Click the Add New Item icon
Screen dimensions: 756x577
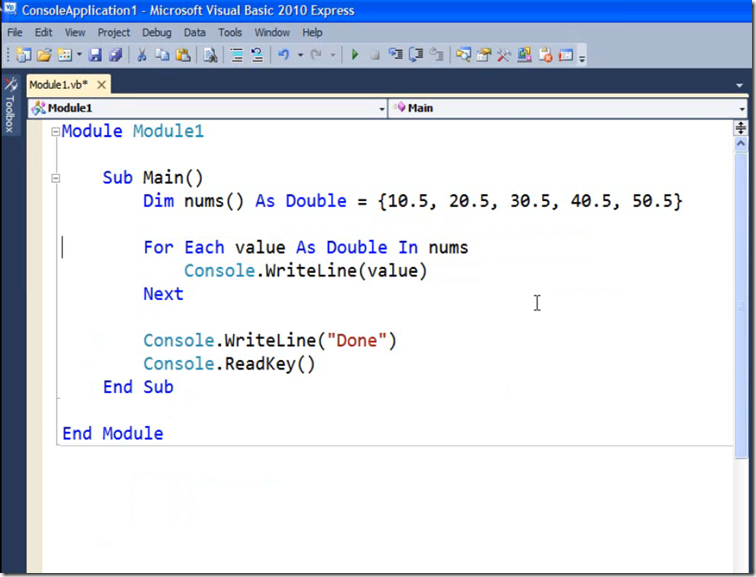[x=65, y=55]
